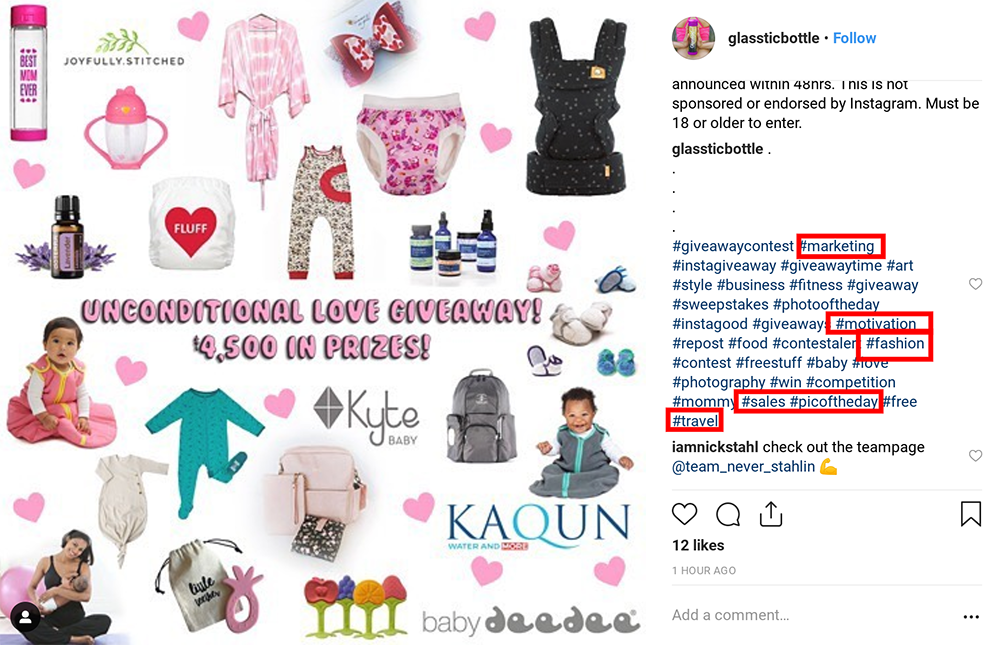Follow the glassticbottle account
1000x645 pixels.
point(855,38)
